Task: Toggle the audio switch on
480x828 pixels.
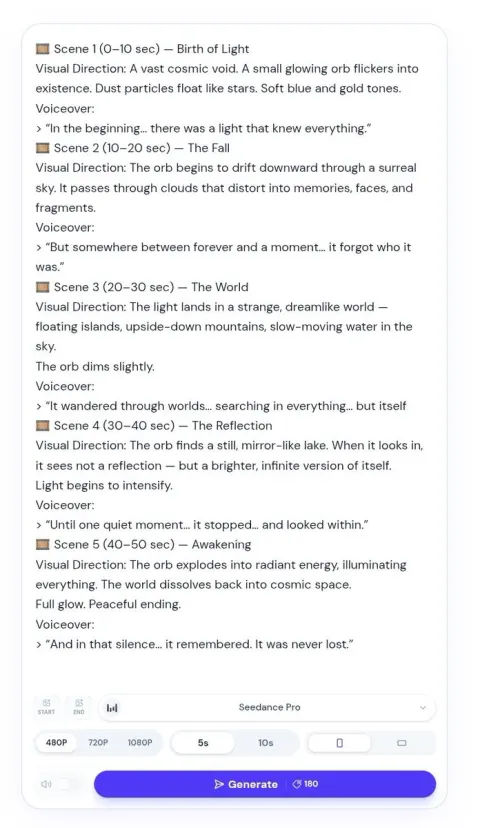Action: (x=64, y=784)
